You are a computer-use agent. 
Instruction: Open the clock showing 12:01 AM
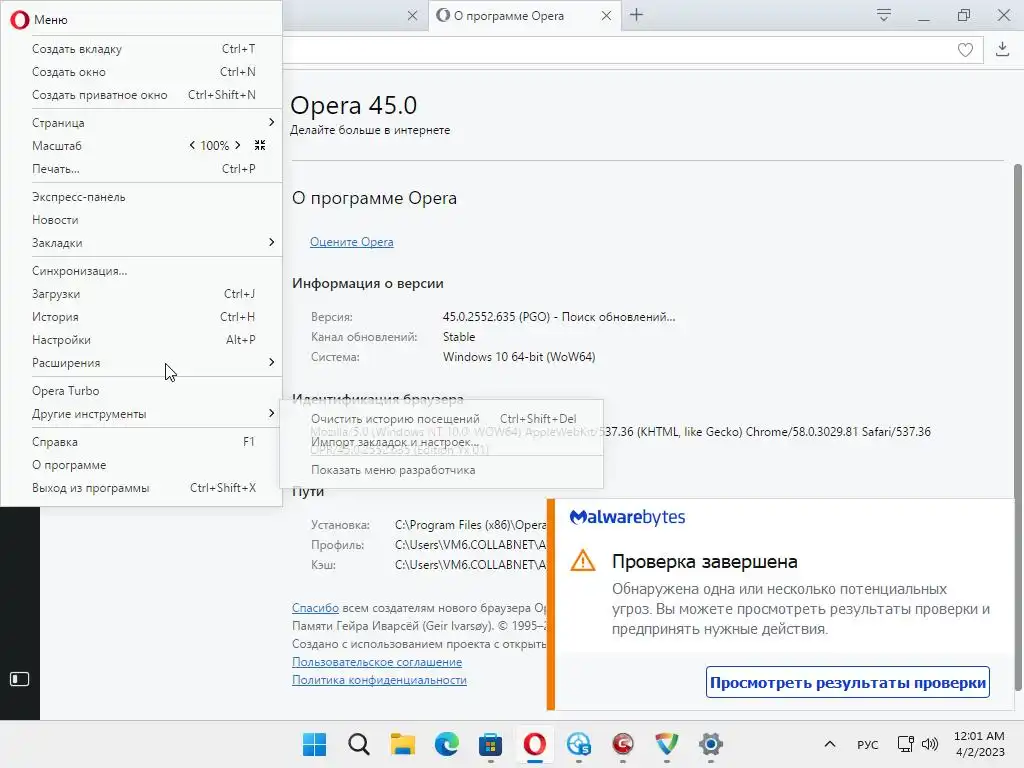(979, 736)
